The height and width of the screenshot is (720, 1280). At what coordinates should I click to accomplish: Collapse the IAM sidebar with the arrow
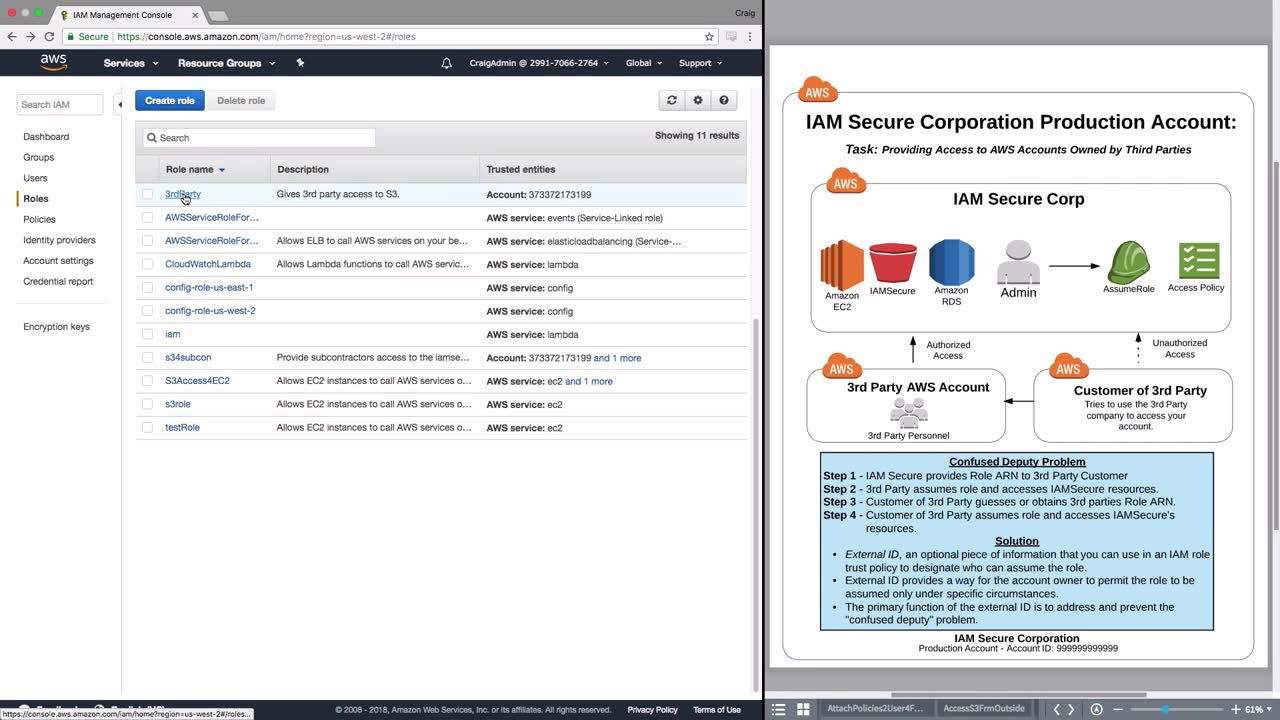(120, 104)
